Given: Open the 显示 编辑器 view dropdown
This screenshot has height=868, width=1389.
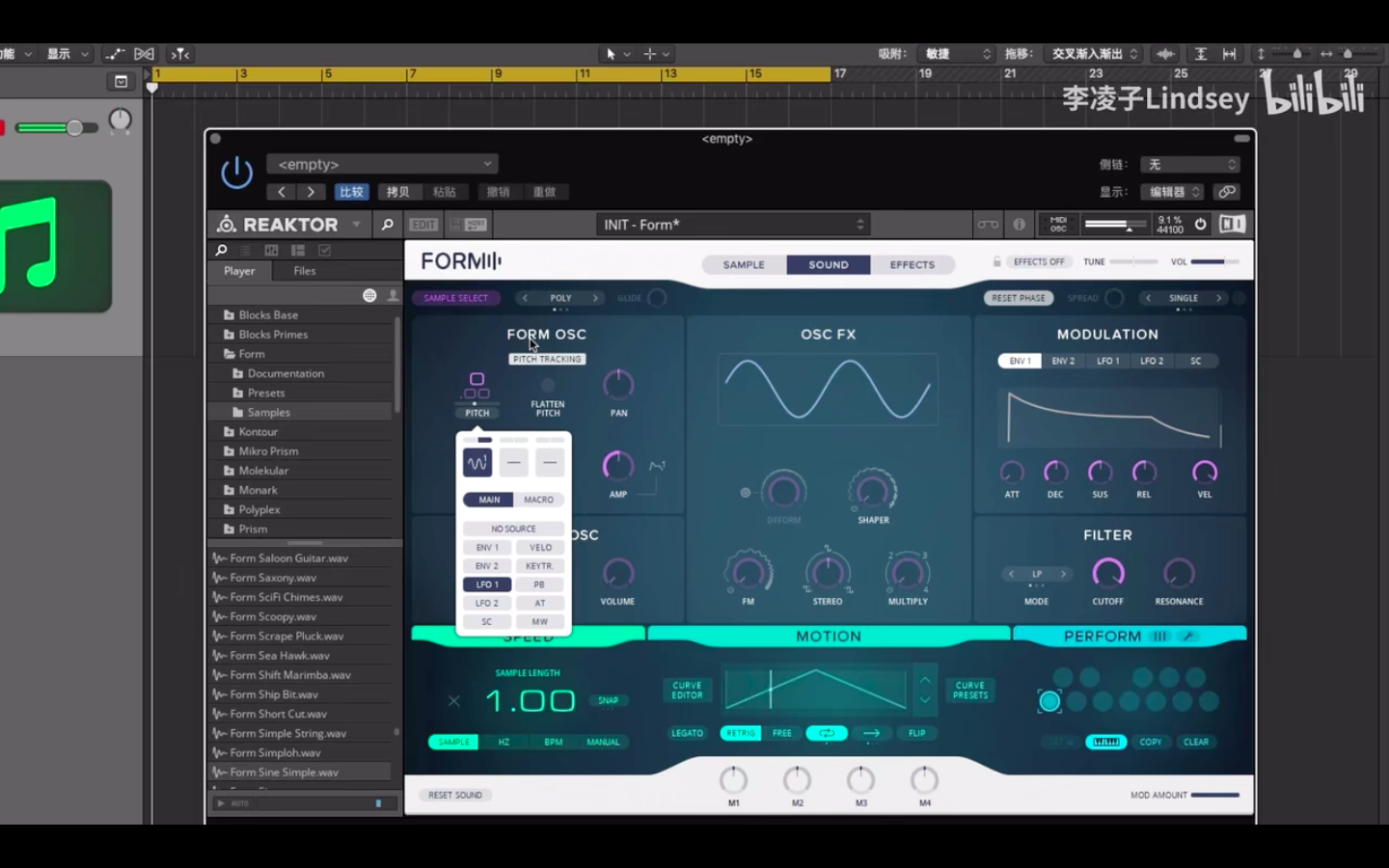Looking at the screenshot, I should (x=1173, y=192).
